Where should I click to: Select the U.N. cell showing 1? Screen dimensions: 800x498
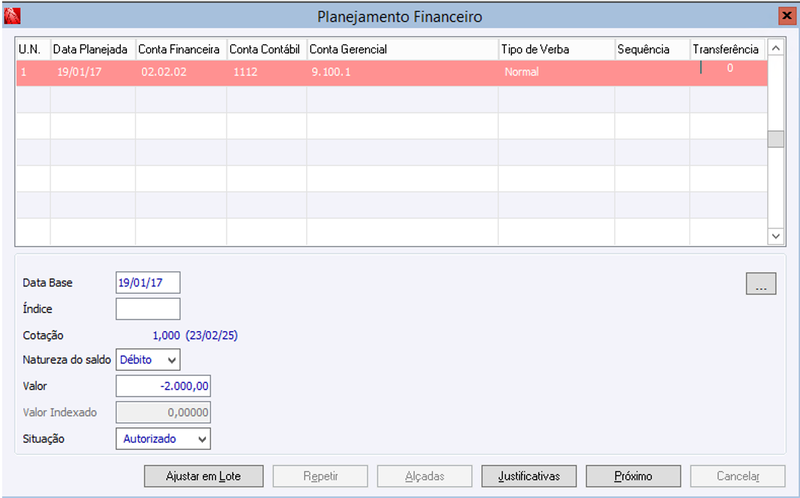pyautogui.click(x=33, y=72)
